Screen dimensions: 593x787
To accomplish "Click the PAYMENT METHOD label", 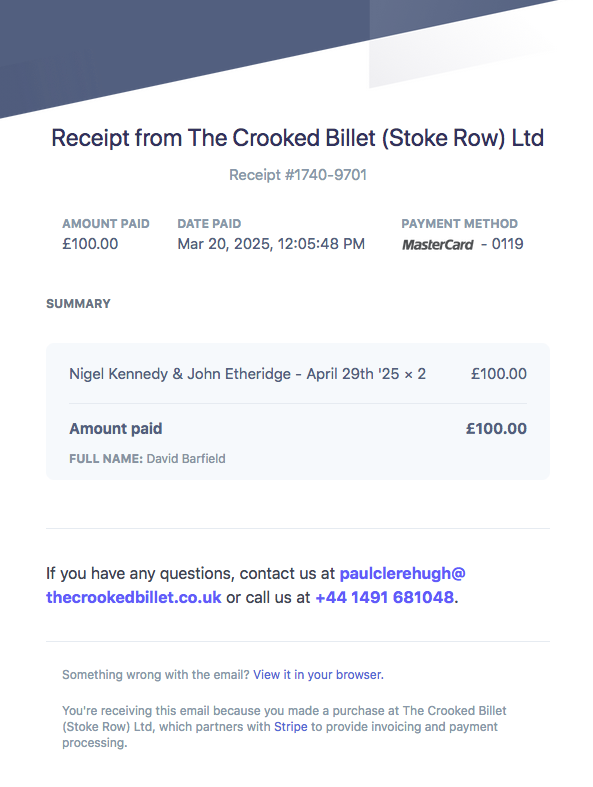I will pyautogui.click(x=459, y=223).
